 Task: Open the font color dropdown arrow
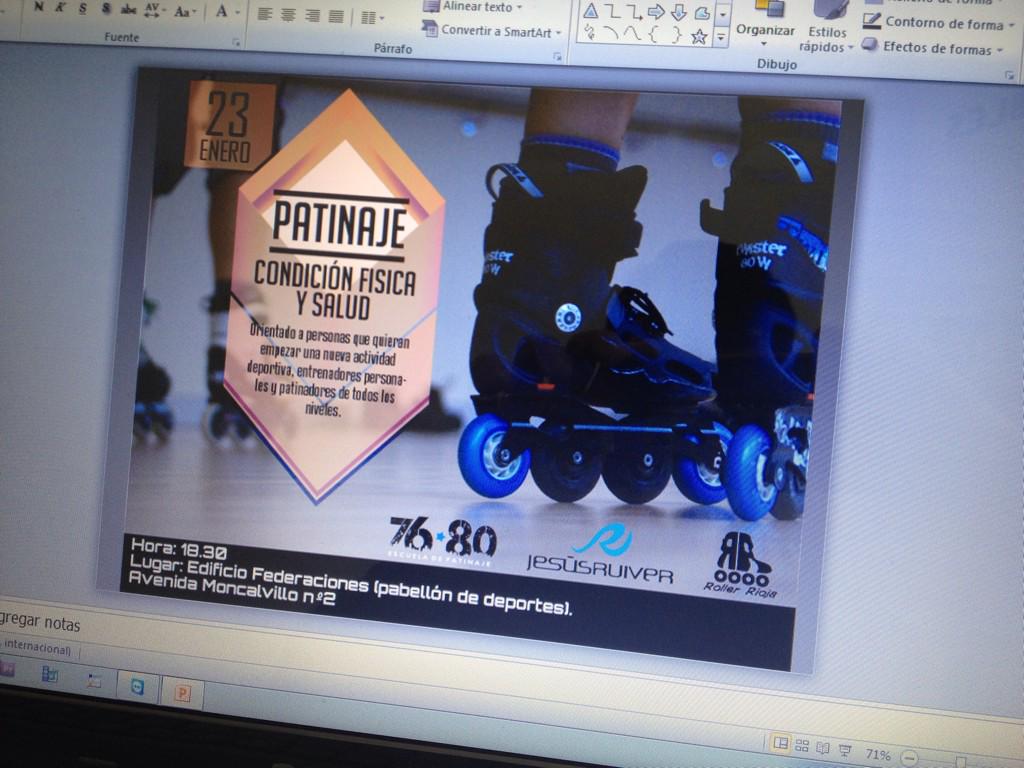coord(238,13)
